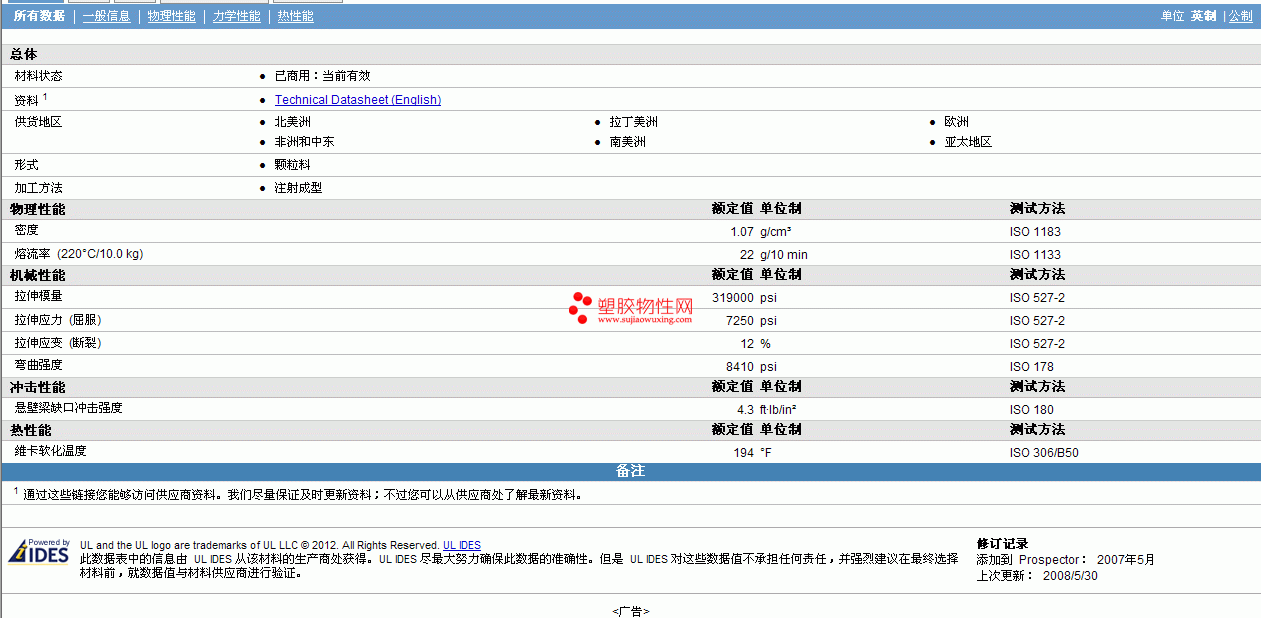Follow the UL IDES link in footer
This screenshot has width=1261, height=618.
(x=462, y=545)
